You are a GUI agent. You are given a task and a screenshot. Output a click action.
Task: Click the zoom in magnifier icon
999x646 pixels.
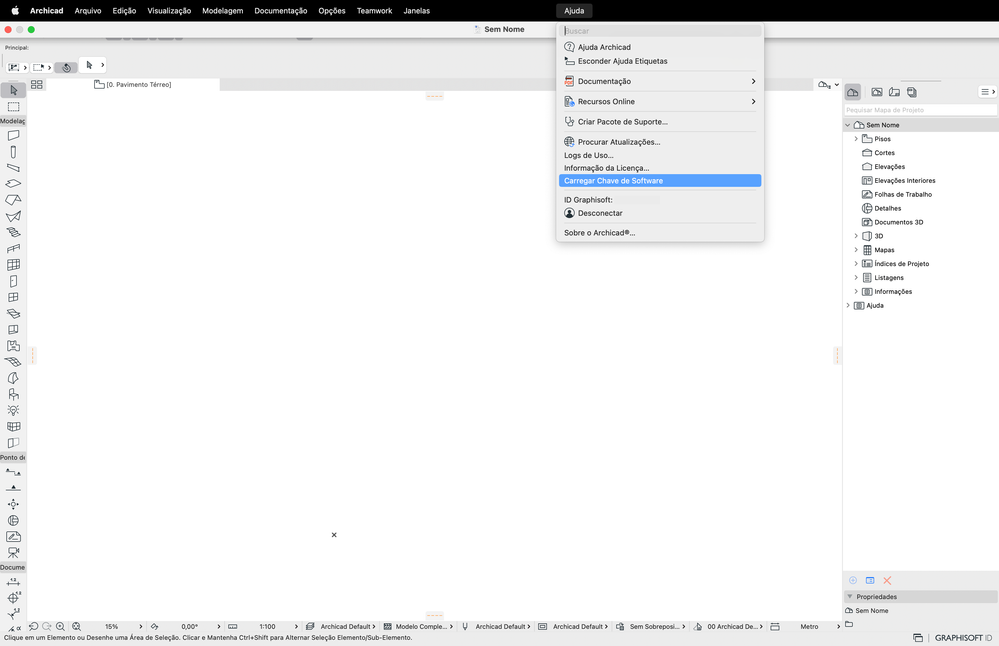pos(61,627)
